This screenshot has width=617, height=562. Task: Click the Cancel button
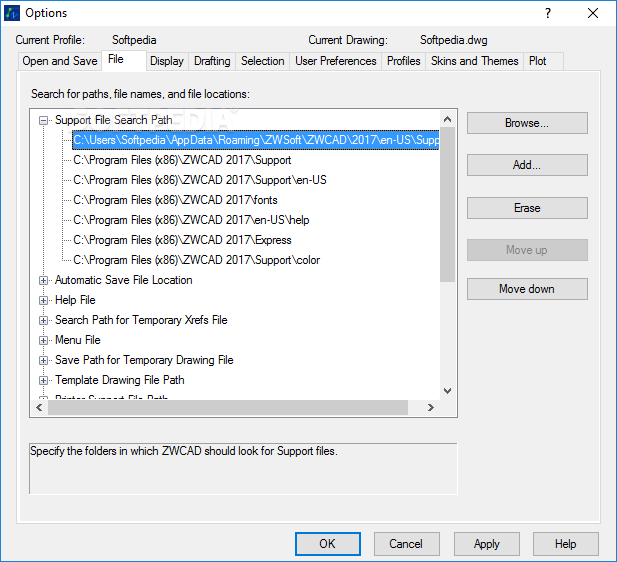tap(406, 544)
